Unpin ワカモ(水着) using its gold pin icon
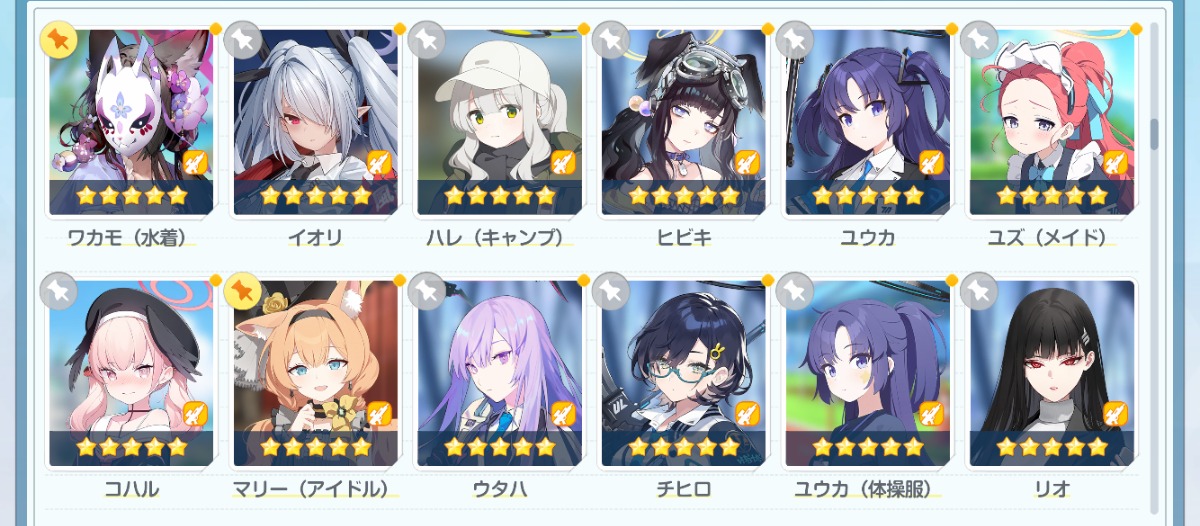 [59, 41]
